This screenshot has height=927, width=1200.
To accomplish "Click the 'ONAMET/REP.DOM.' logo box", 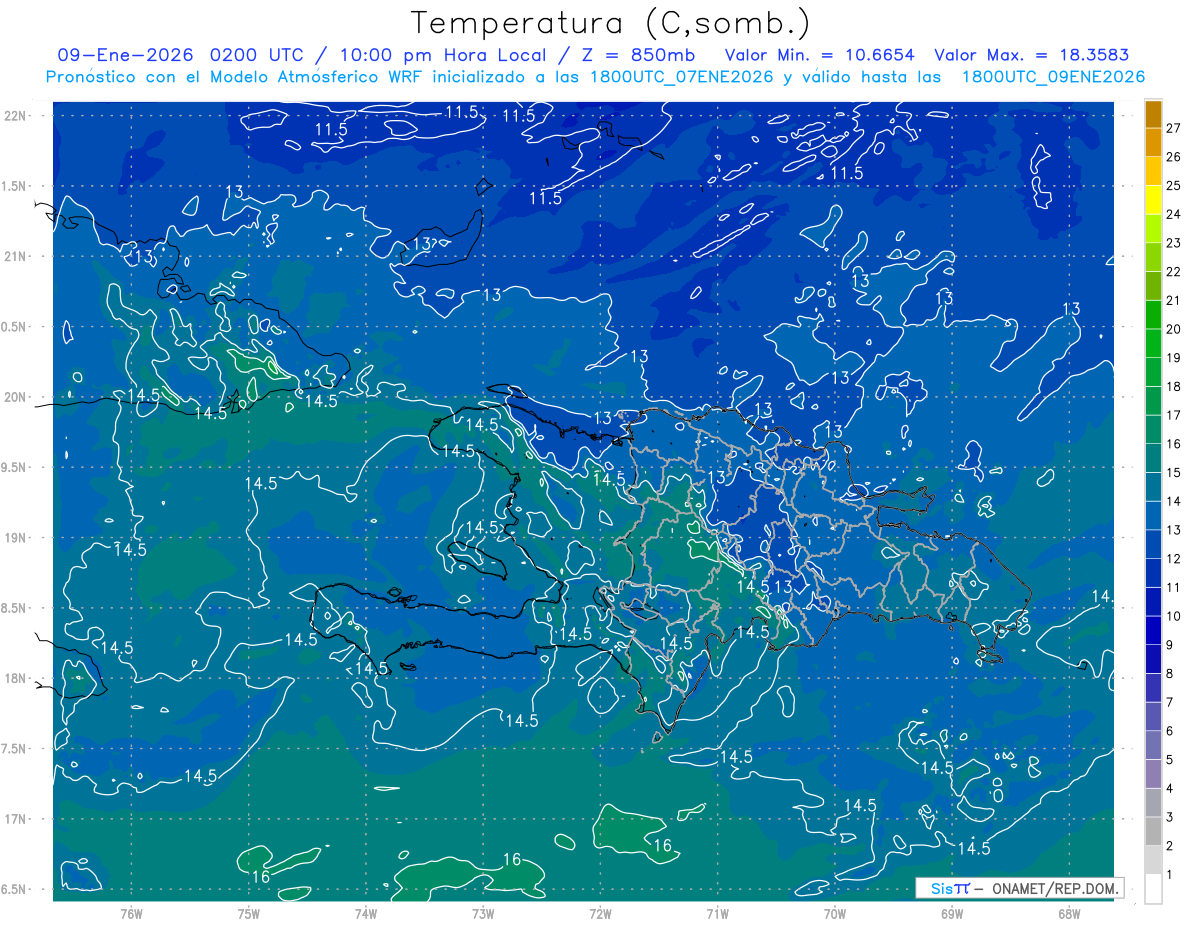I will [1019, 888].
